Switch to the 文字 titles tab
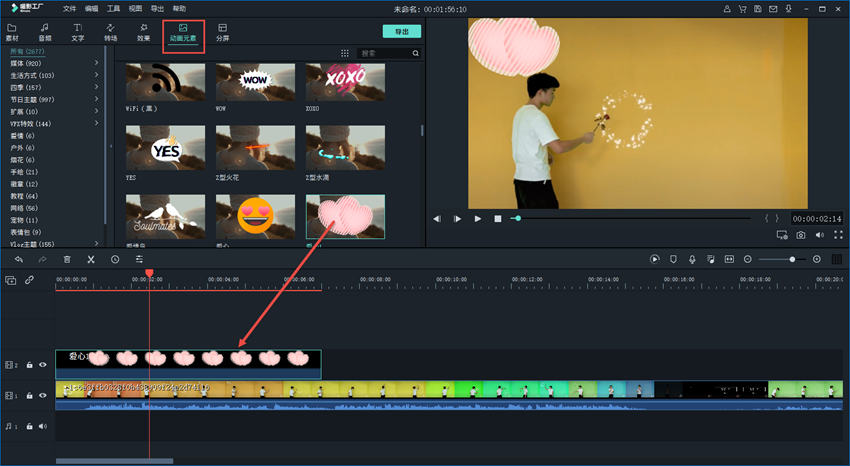 pyautogui.click(x=78, y=33)
